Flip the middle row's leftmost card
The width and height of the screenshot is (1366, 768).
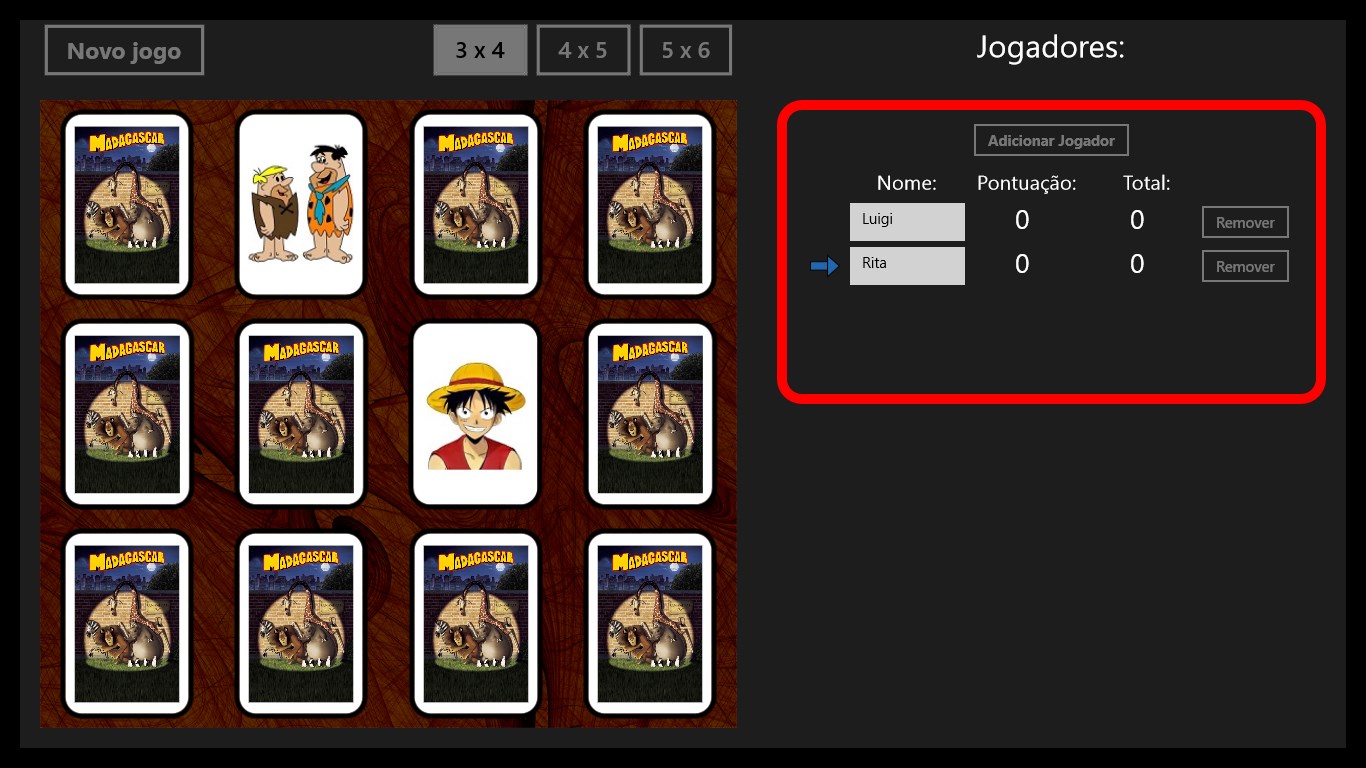click(127, 414)
